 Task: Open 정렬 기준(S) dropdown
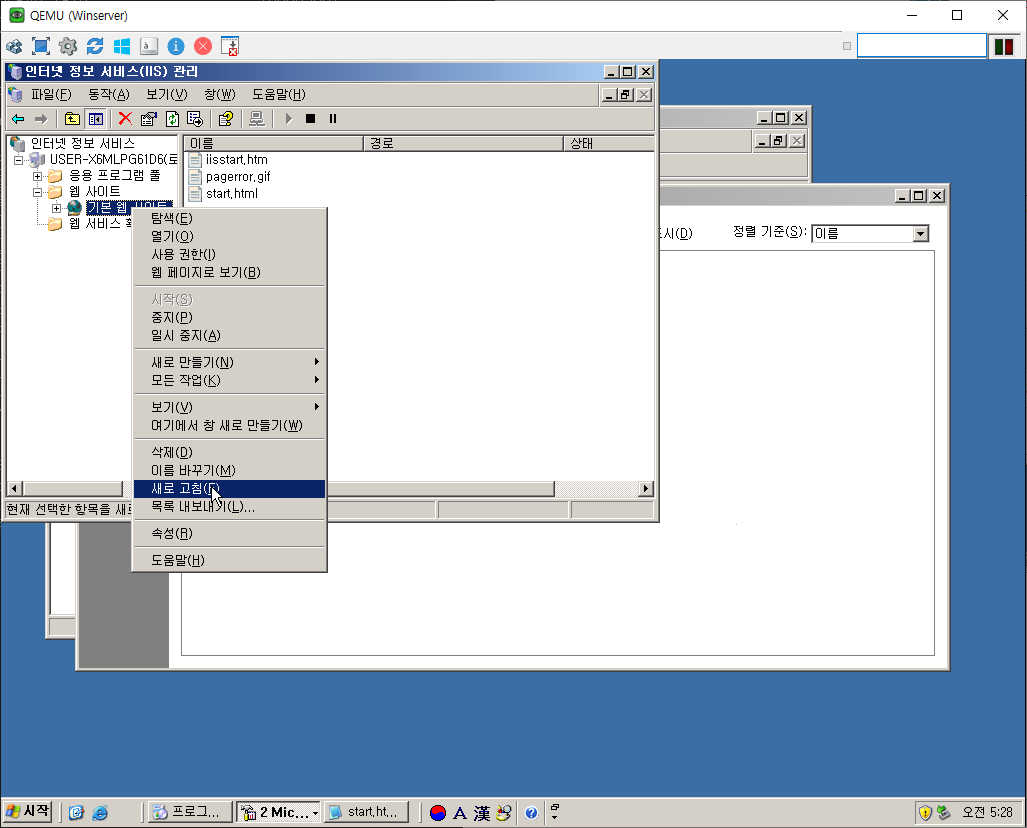[x=920, y=234]
